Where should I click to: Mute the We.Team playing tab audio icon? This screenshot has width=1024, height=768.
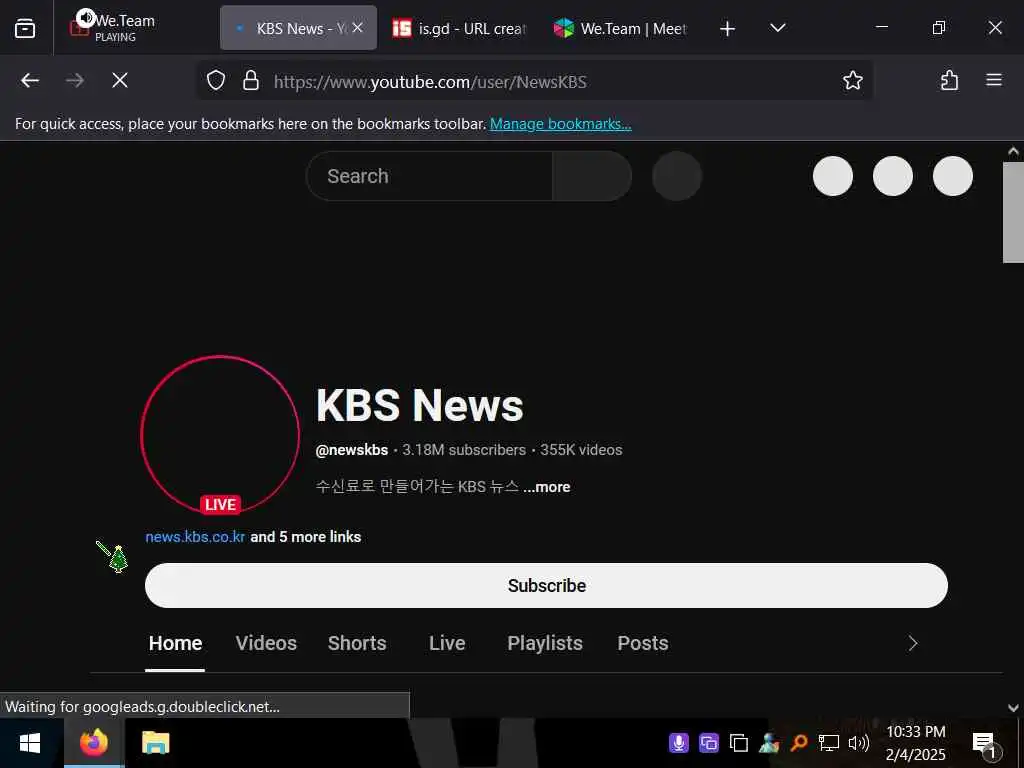coord(86,18)
